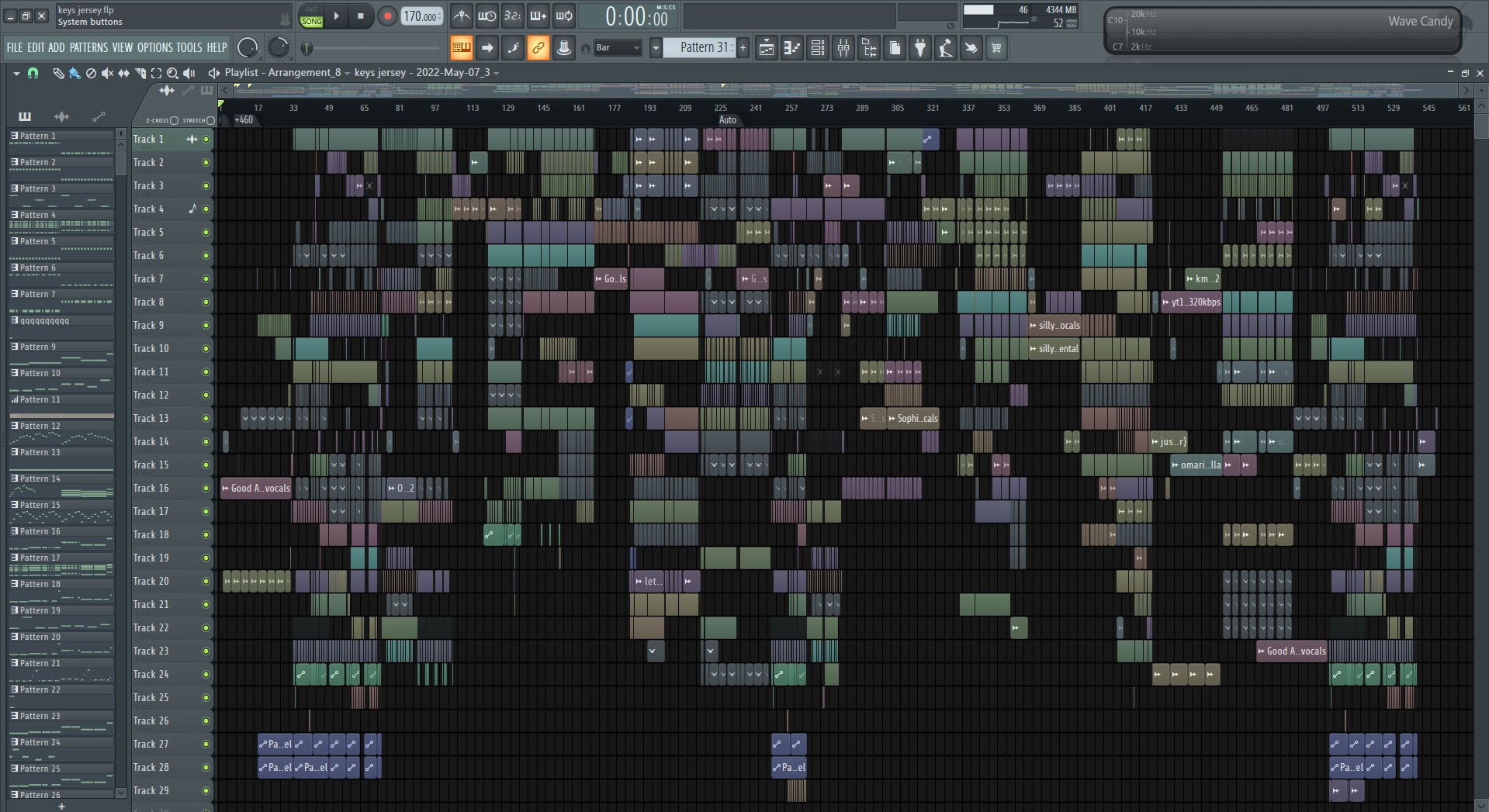Select the Draw pencil tool in Playlist
1489x812 pixels.
pos(58,73)
